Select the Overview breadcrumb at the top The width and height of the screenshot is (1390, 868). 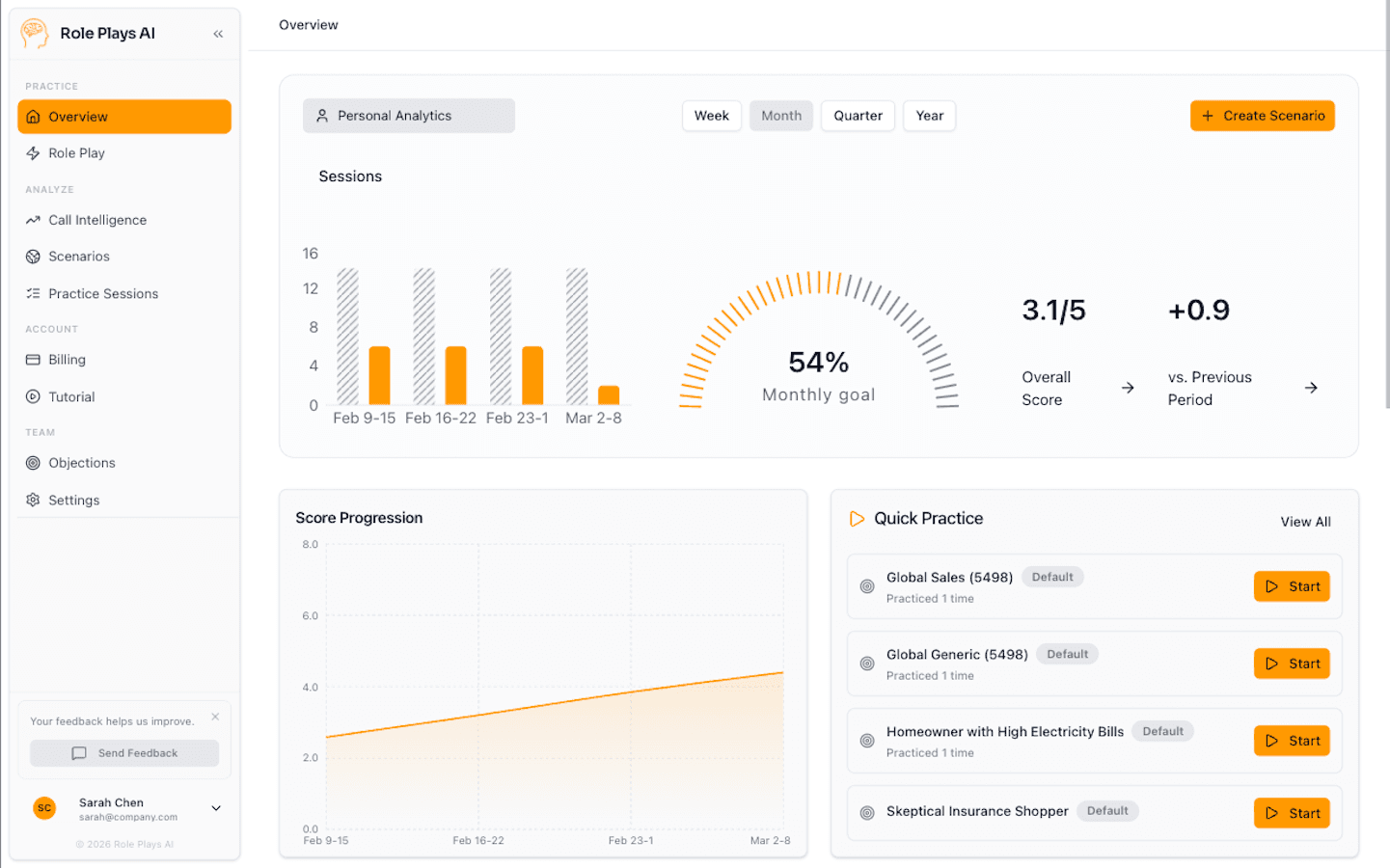pos(308,24)
